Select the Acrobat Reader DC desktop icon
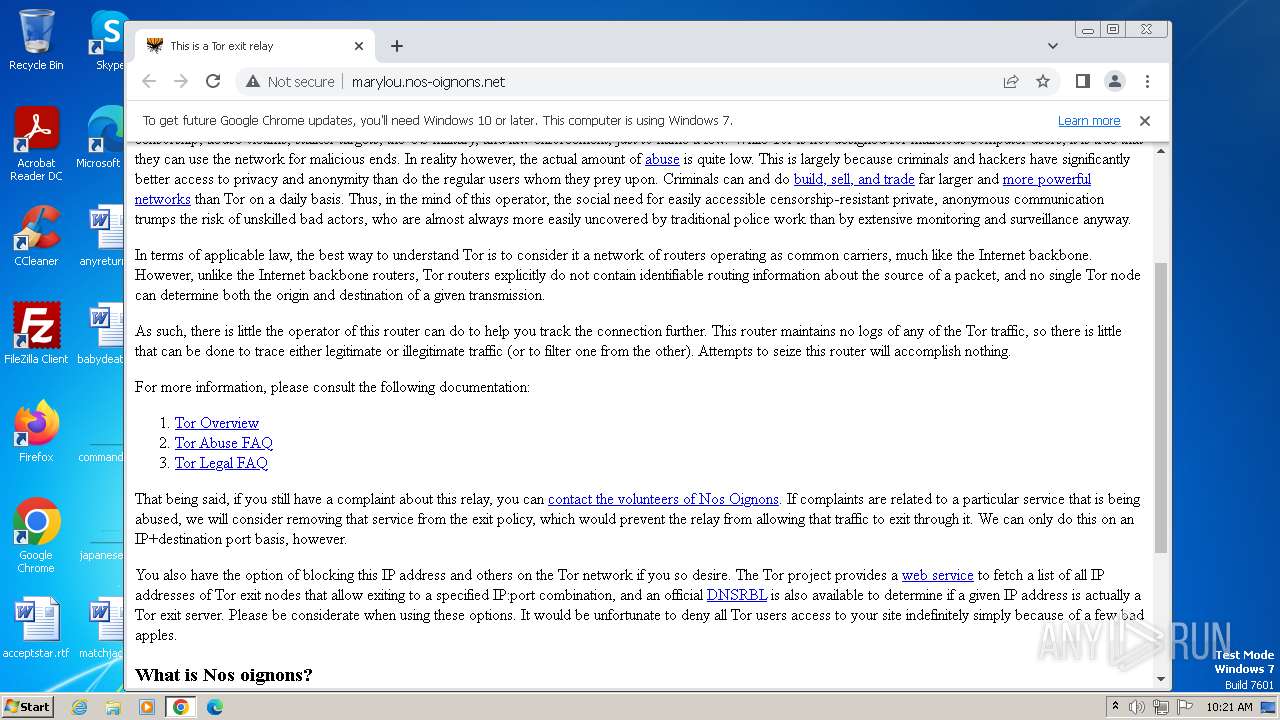The width and height of the screenshot is (1280, 720). tap(36, 145)
